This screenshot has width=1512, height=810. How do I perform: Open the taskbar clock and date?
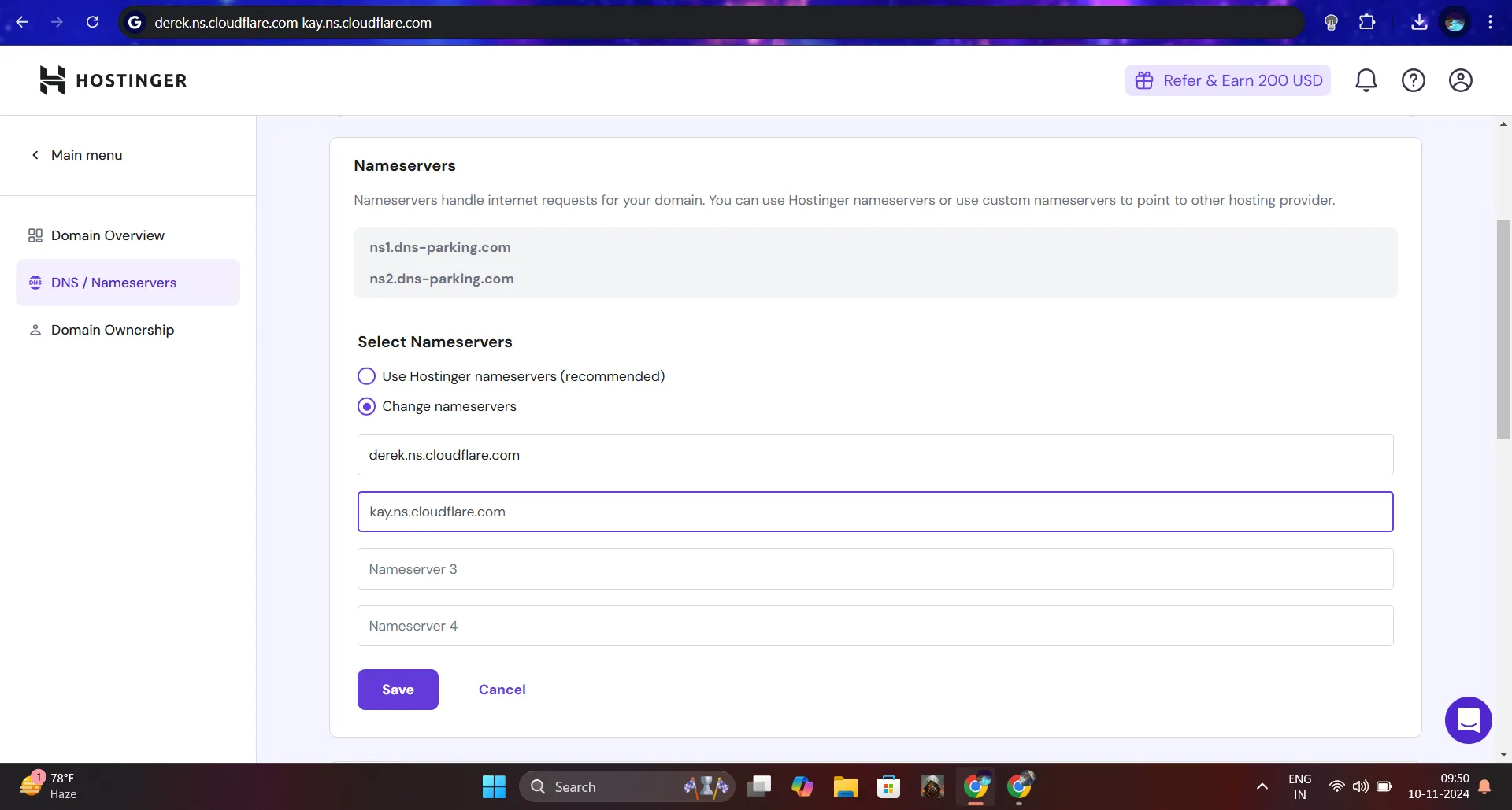tap(1439, 786)
